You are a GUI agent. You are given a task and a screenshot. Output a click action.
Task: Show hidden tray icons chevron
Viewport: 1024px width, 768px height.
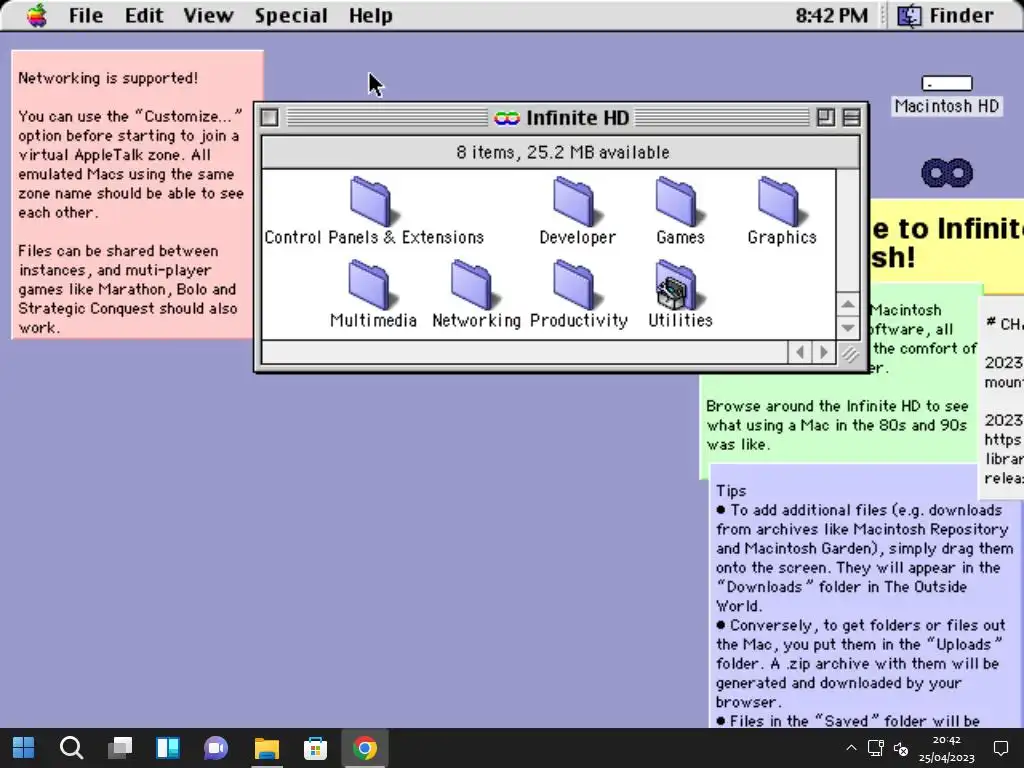[x=851, y=748]
